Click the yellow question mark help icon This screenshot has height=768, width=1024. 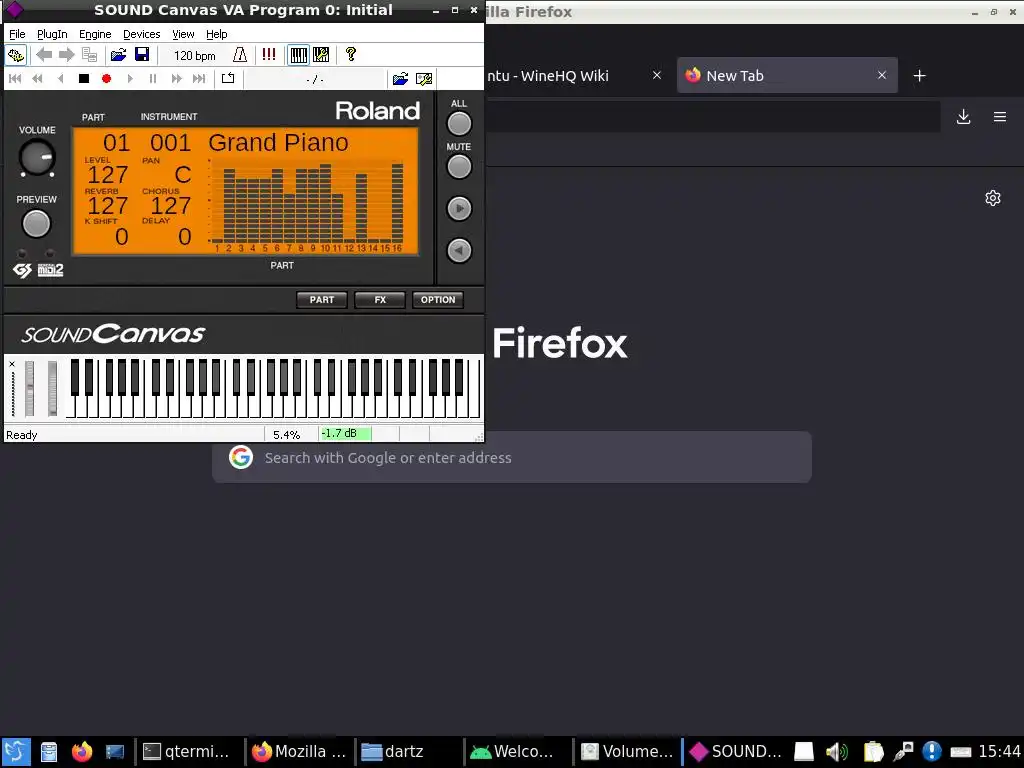pos(351,55)
